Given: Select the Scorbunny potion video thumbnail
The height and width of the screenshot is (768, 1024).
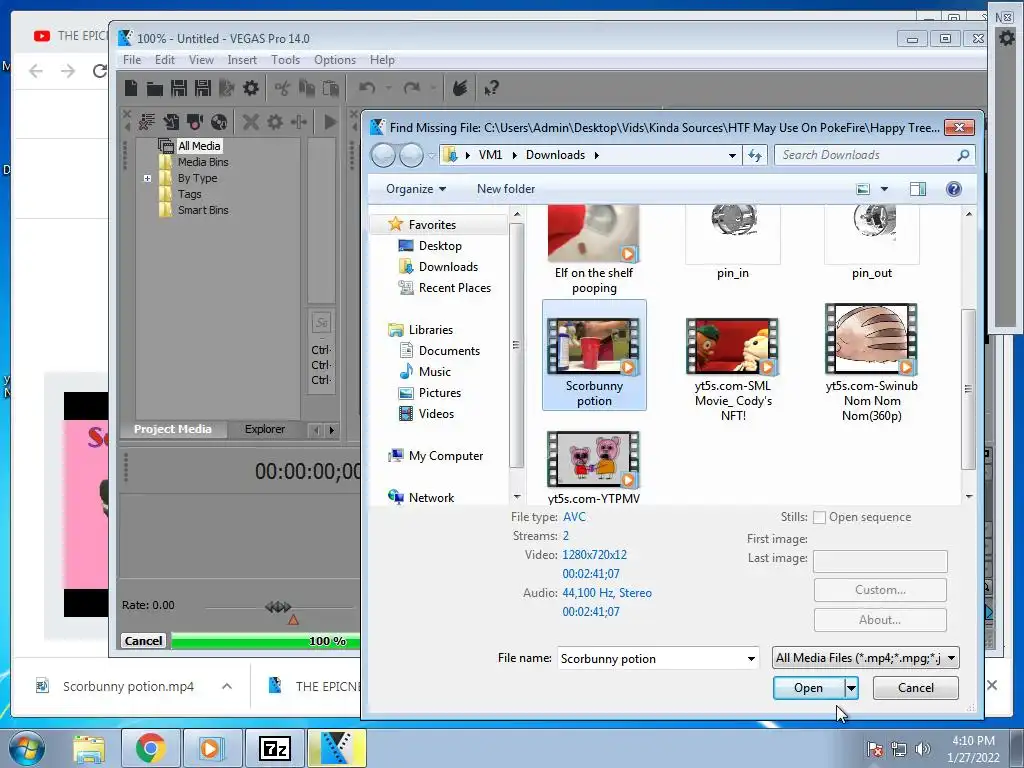Looking at the screenshot, I should (594, 355).
